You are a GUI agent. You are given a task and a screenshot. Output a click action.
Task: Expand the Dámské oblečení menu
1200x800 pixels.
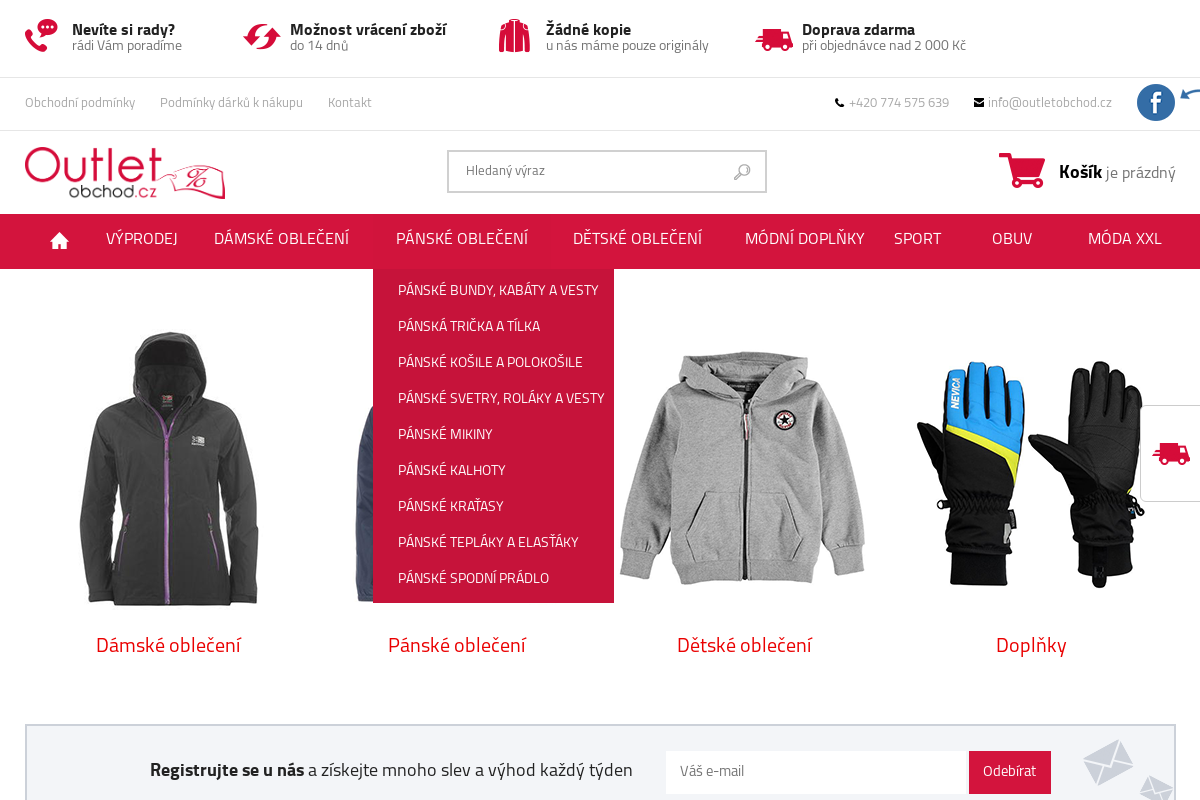281,239
